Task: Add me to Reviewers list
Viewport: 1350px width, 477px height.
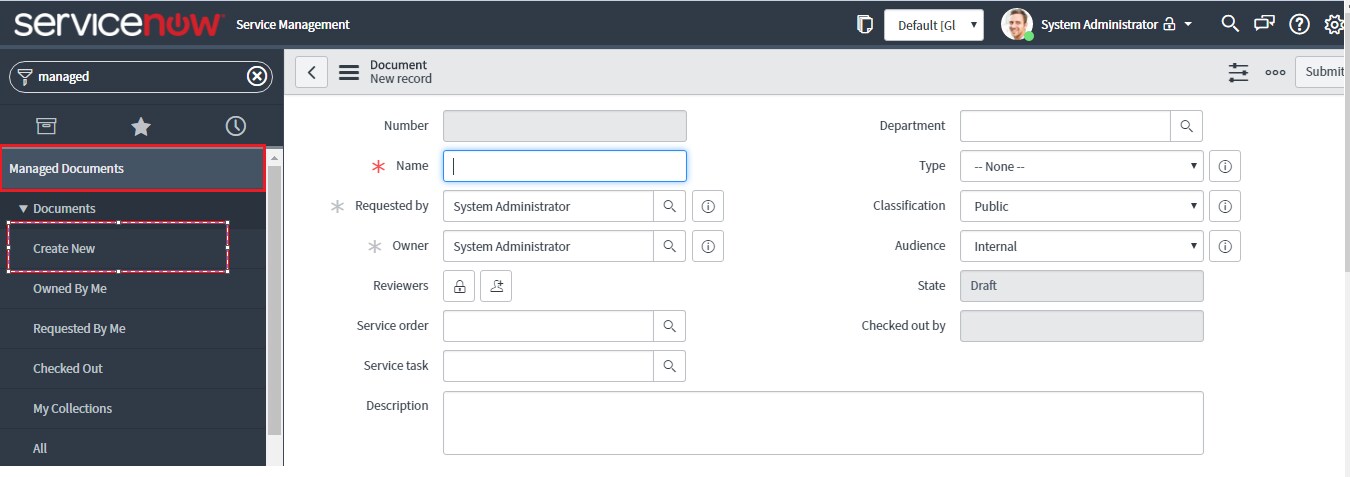Action: 496,286
